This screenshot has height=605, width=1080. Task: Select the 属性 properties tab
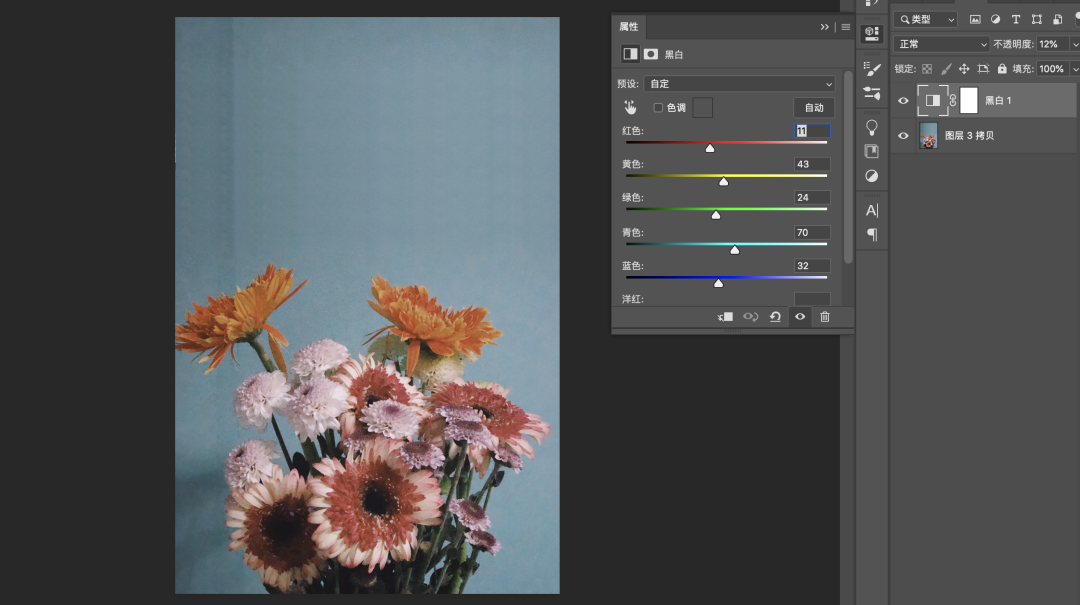[x=629, y=27]
